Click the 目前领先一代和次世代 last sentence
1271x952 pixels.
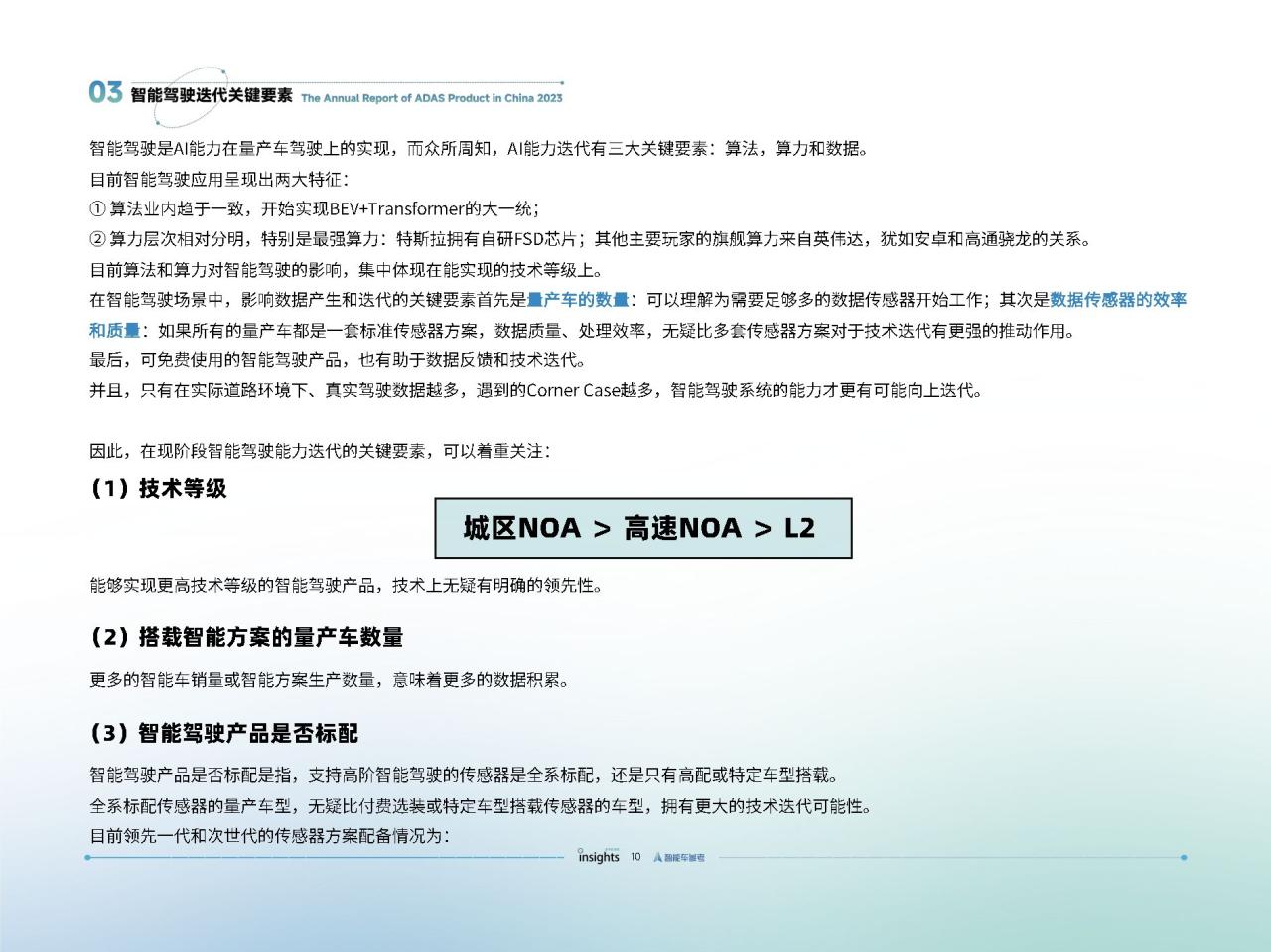[x=270, y=835]
